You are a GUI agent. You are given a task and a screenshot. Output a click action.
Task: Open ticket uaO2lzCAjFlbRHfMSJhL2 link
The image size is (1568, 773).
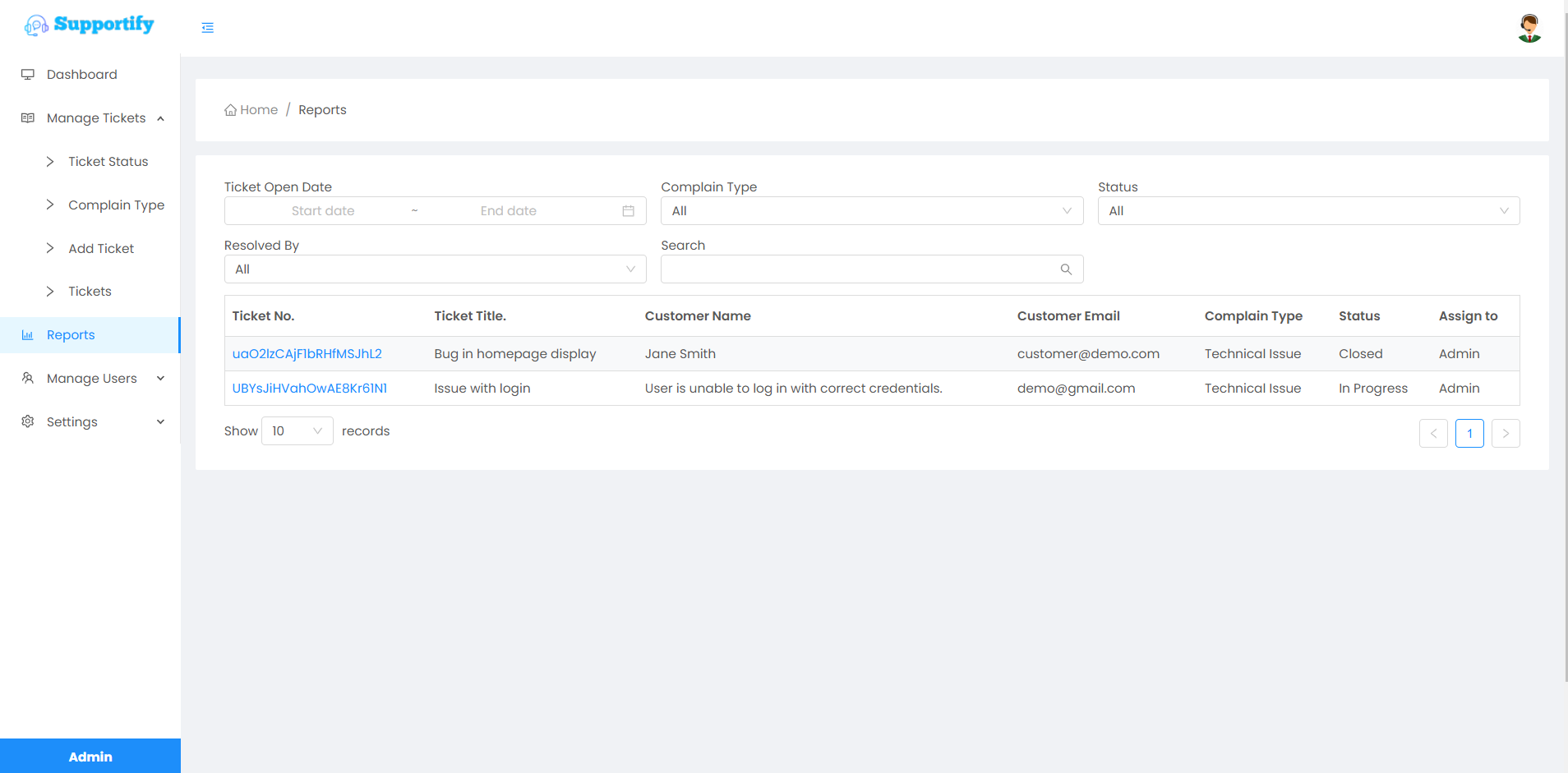point(307,354)
